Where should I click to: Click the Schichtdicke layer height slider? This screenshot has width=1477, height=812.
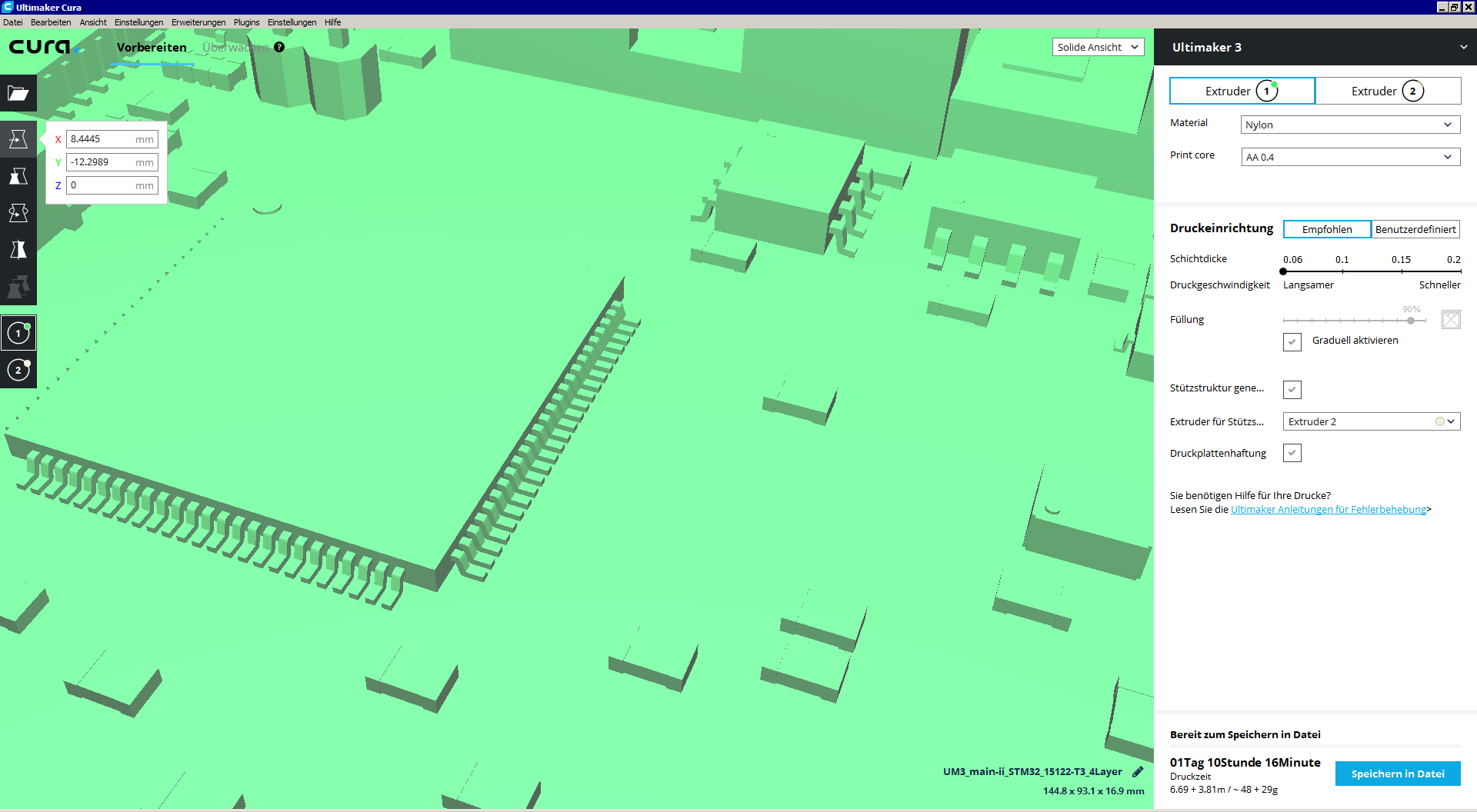1372,271
